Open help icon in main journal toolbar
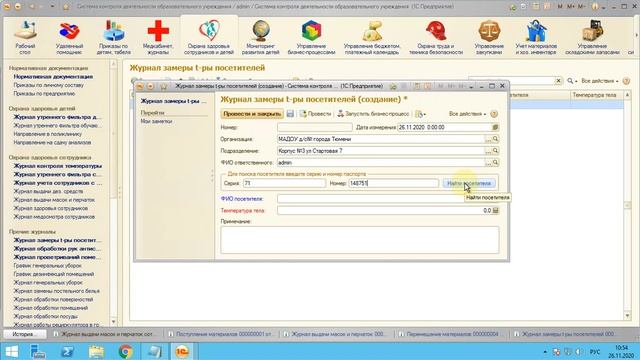The image size is (640, 360). pyautogui.click(x=627, y=81)
